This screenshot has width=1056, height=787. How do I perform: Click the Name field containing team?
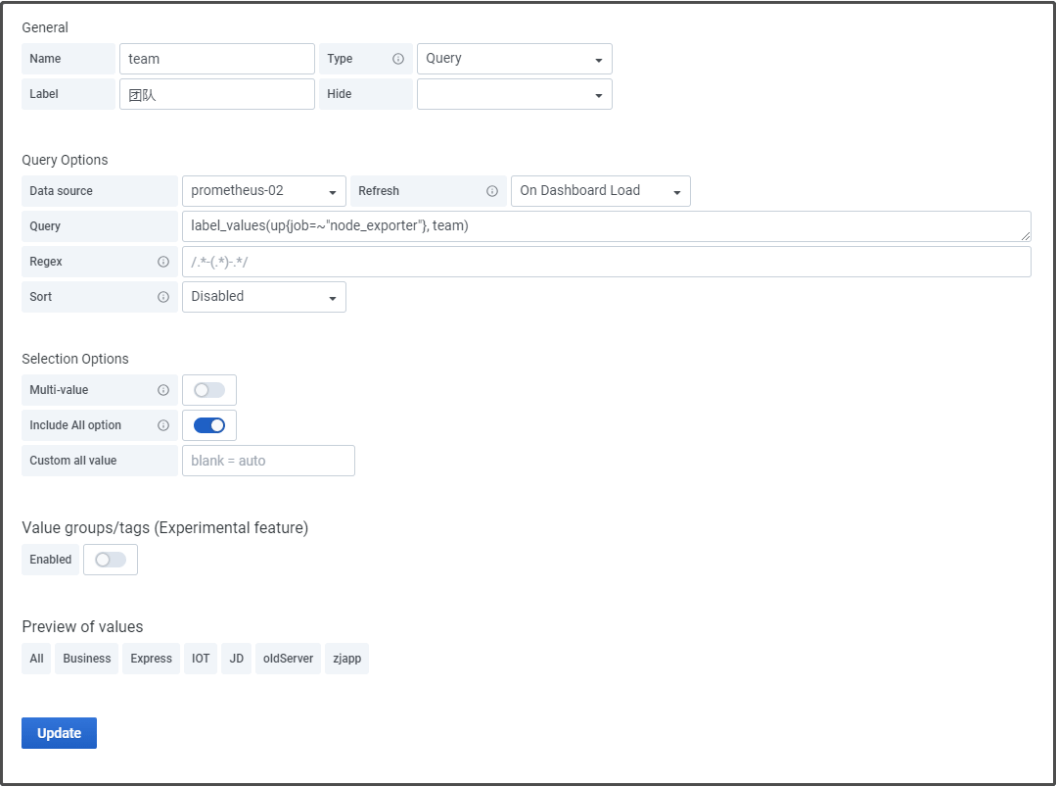pyautogui.click(x=216, y=59)
